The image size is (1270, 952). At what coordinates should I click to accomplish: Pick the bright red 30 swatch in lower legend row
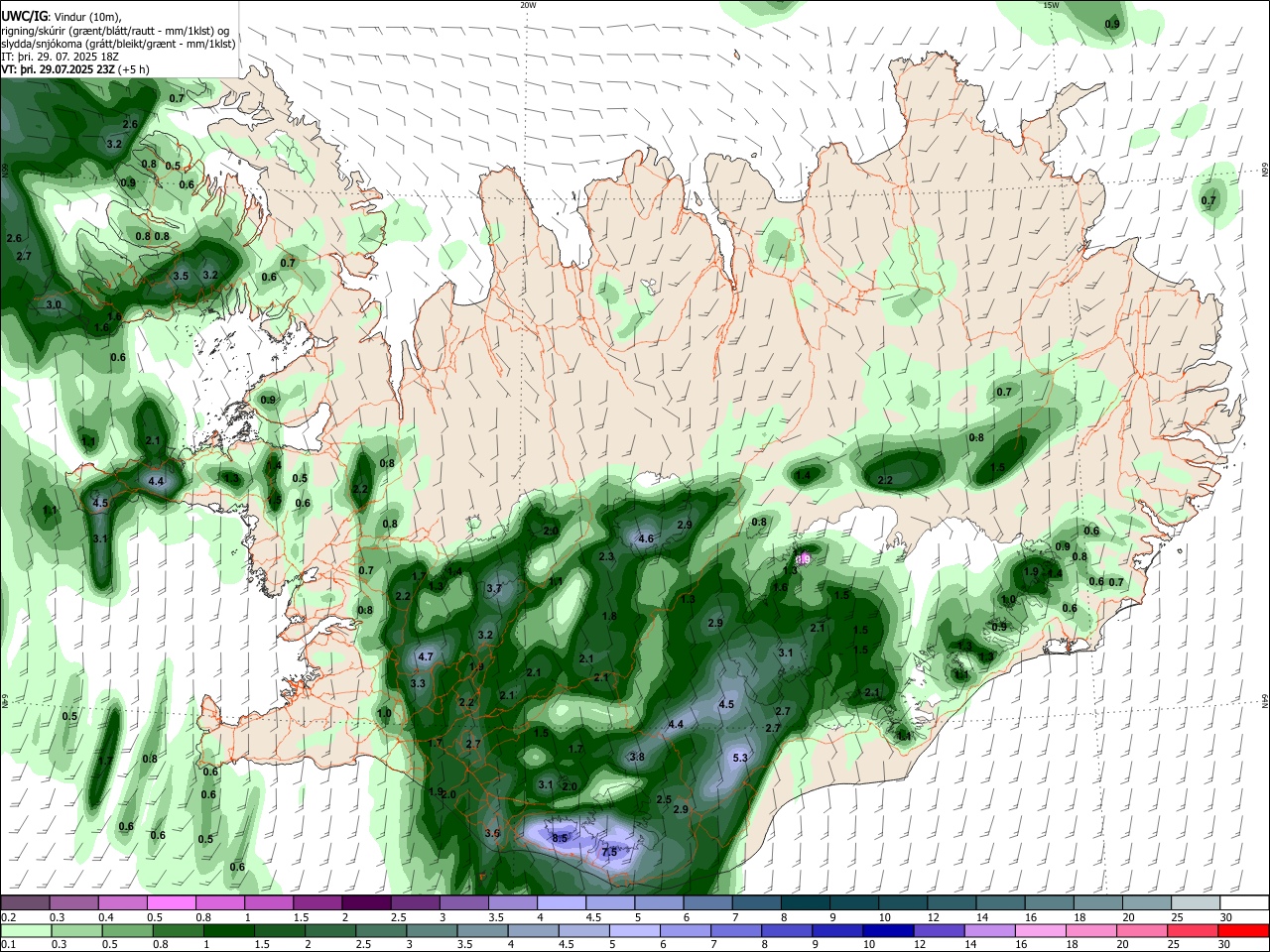coord(1244,930)
